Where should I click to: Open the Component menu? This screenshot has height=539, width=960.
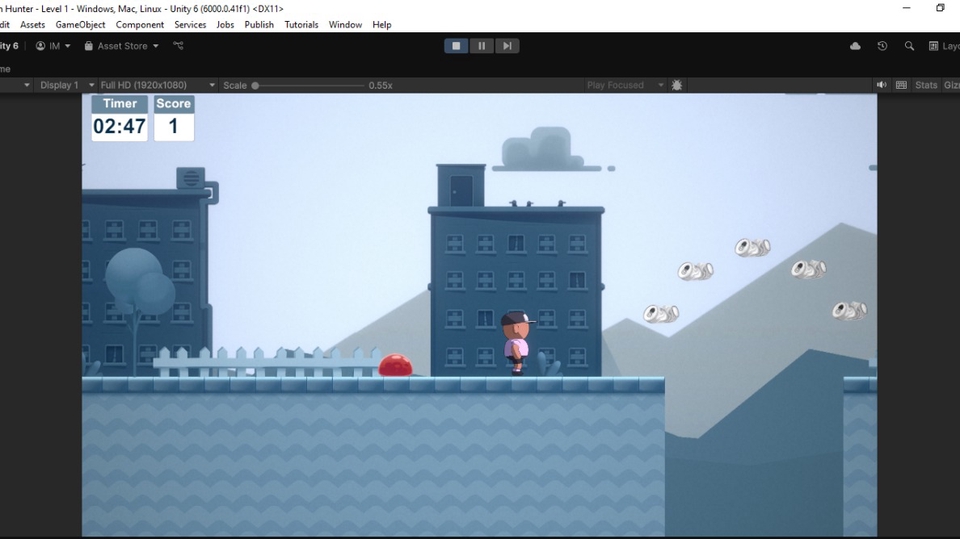click(x=140, y=24)
